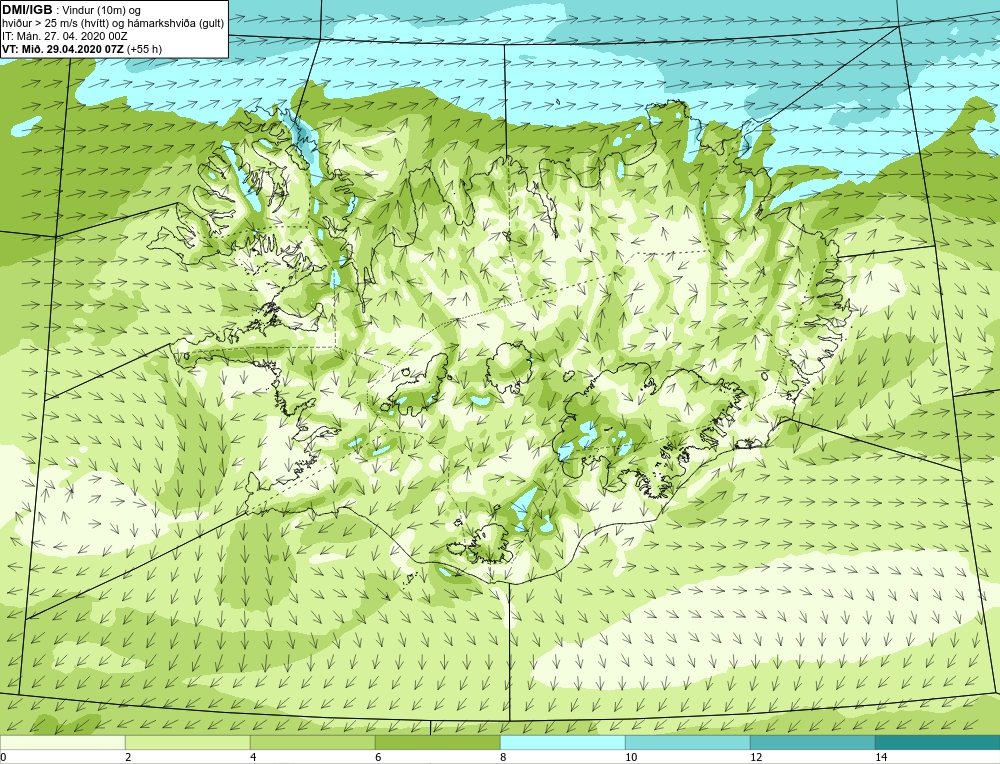Click the 8–10 m/s pale cyan legend swatch
The height and width of the screenshot is (764, 1000).
[x=562, y=742]
